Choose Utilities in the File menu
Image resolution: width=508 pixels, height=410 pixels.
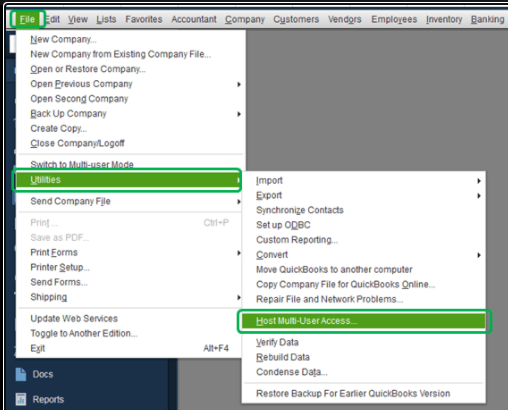pyautogui.click(x=128, y=180)
